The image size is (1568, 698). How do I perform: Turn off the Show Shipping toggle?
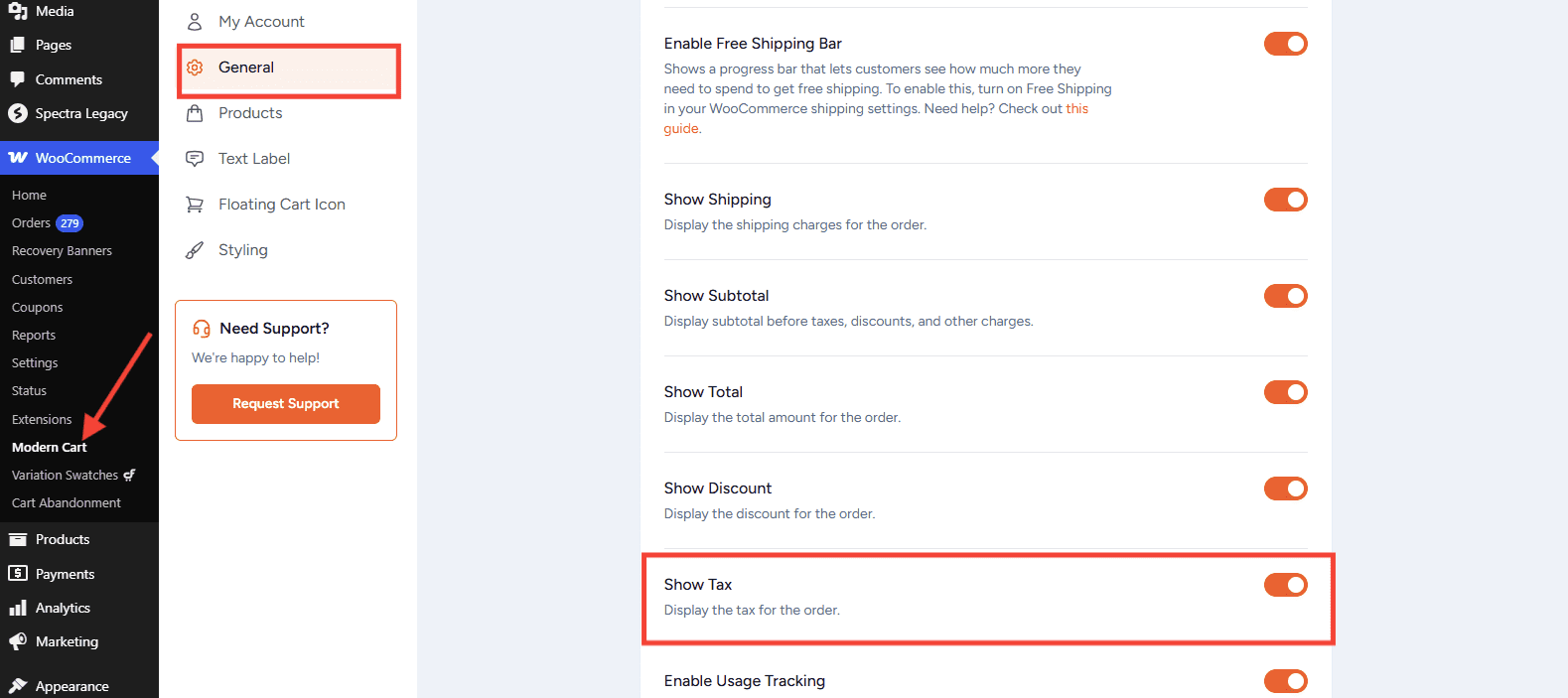point(1285,200)
